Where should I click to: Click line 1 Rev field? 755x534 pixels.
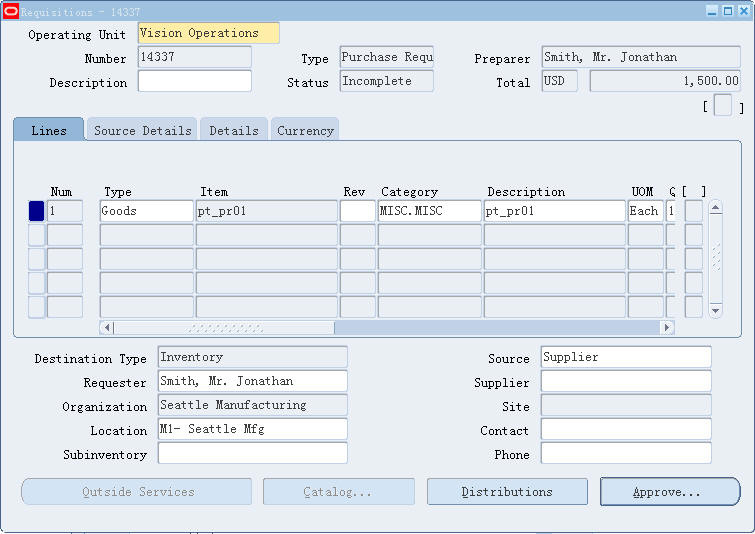(357, 211)
